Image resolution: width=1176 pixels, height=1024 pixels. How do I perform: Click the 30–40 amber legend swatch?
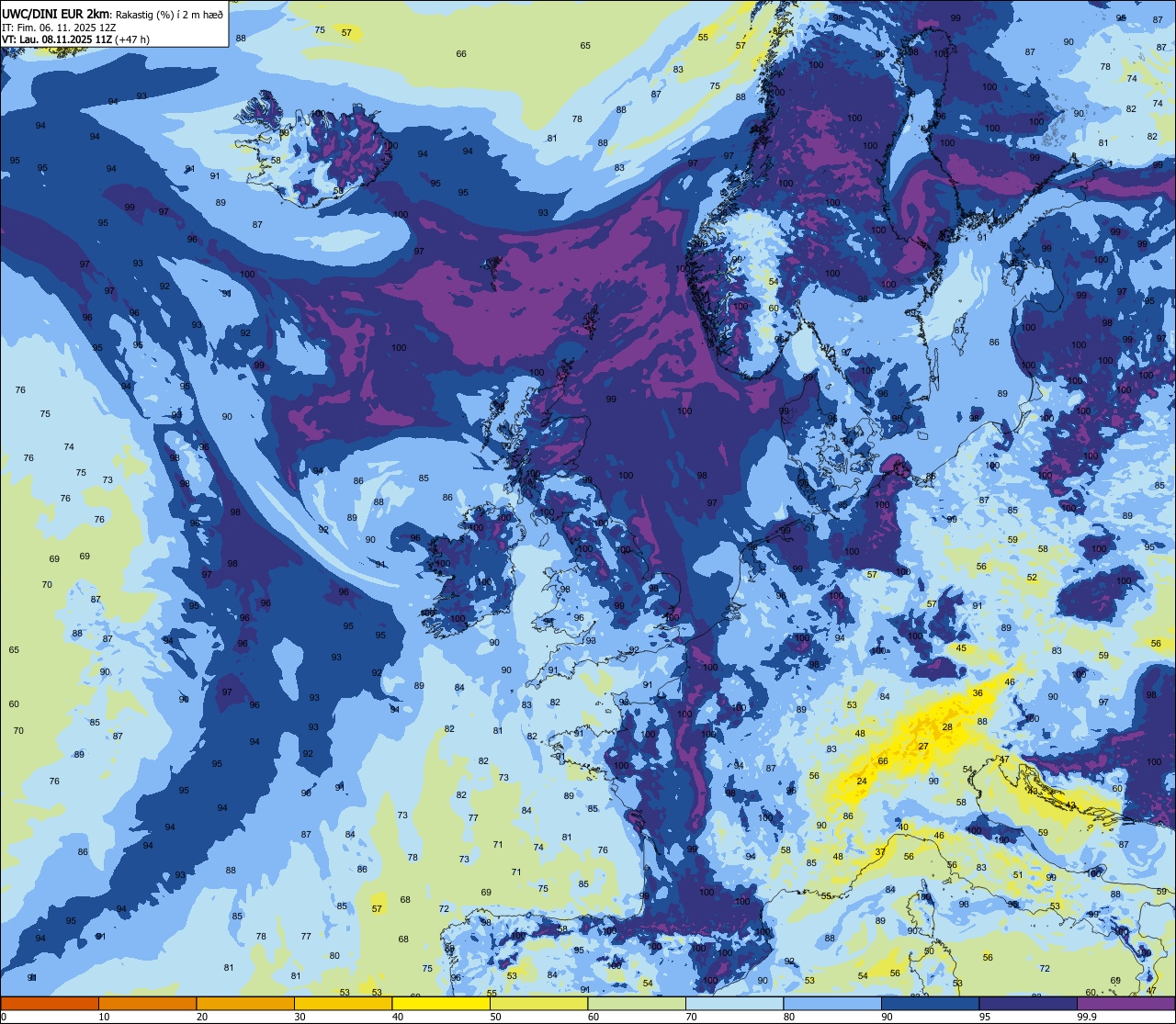[343, 1003]
